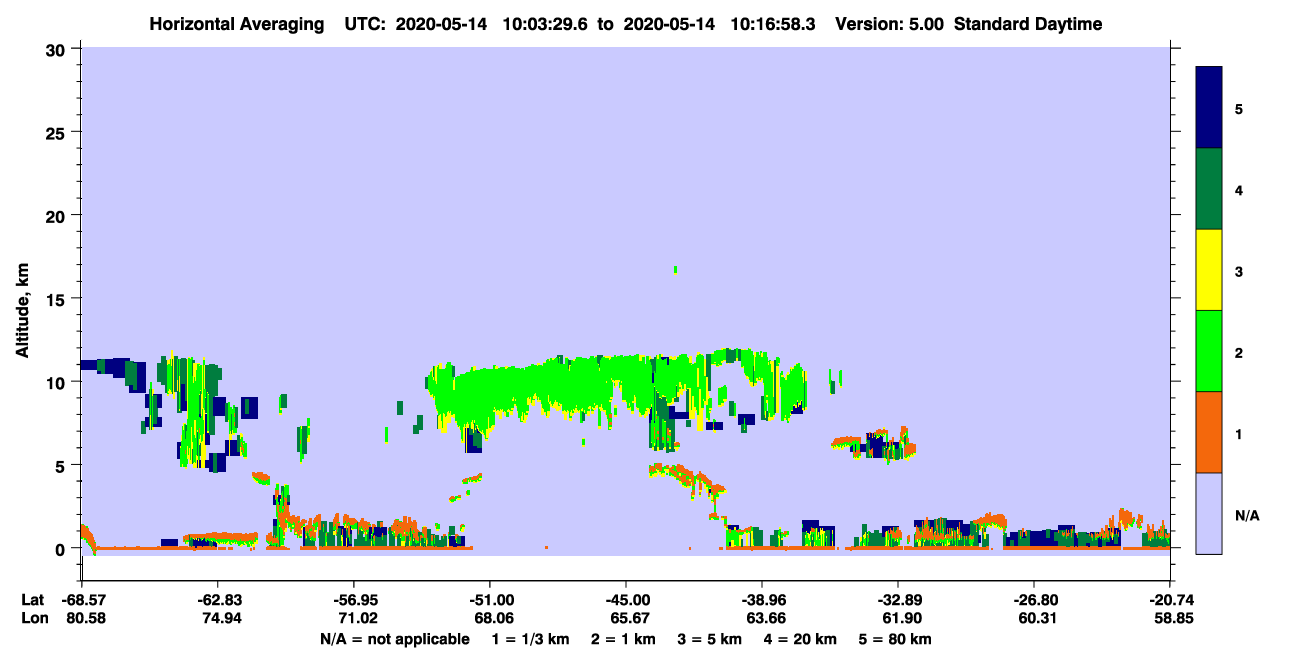Click the dark blue colorbar segment labeled 5
This screenshot has width=1300, height=667.
click(x=1209, y=108)
